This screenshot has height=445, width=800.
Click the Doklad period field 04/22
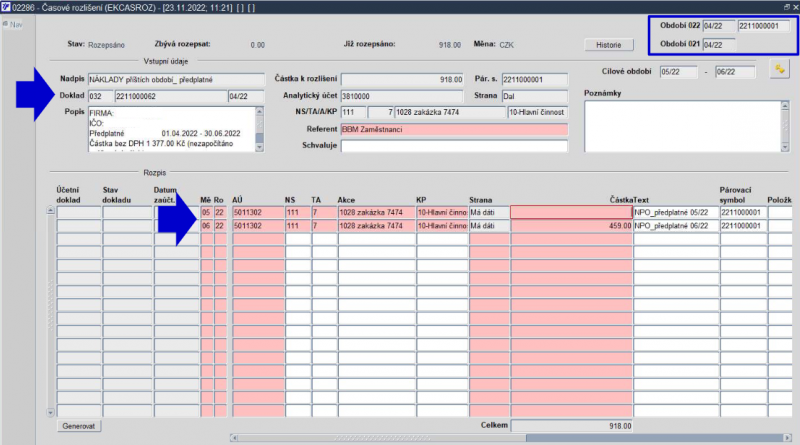(x=246, y=96)
